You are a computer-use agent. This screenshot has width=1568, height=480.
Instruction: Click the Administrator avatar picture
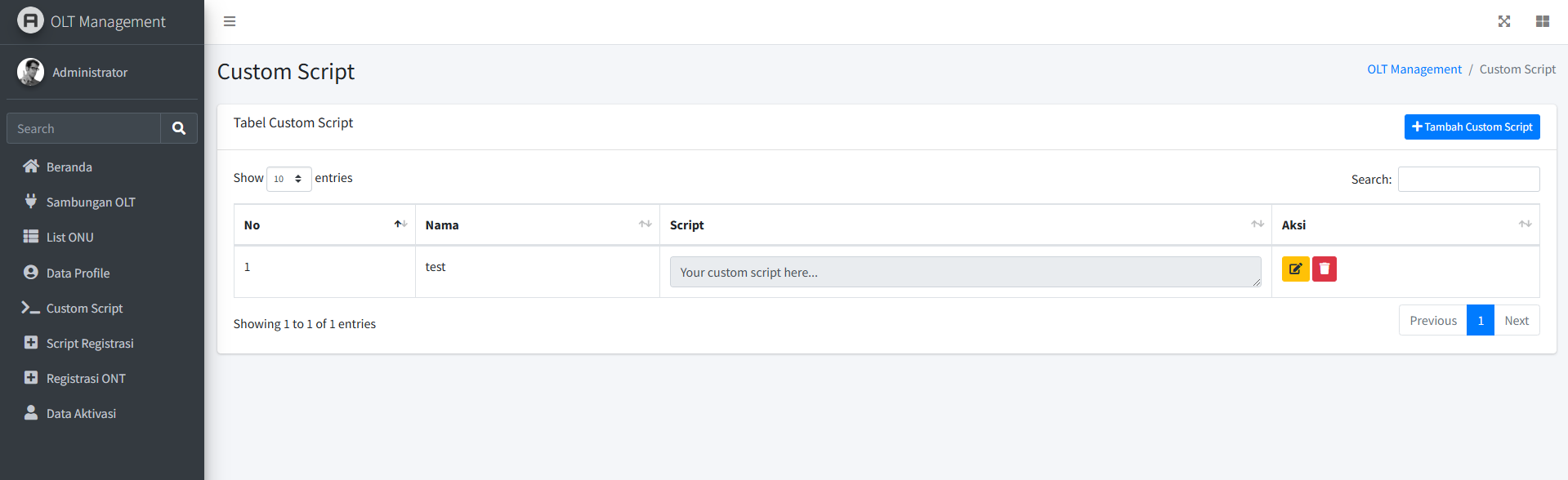pyautogui.click(x=30, y=72)
